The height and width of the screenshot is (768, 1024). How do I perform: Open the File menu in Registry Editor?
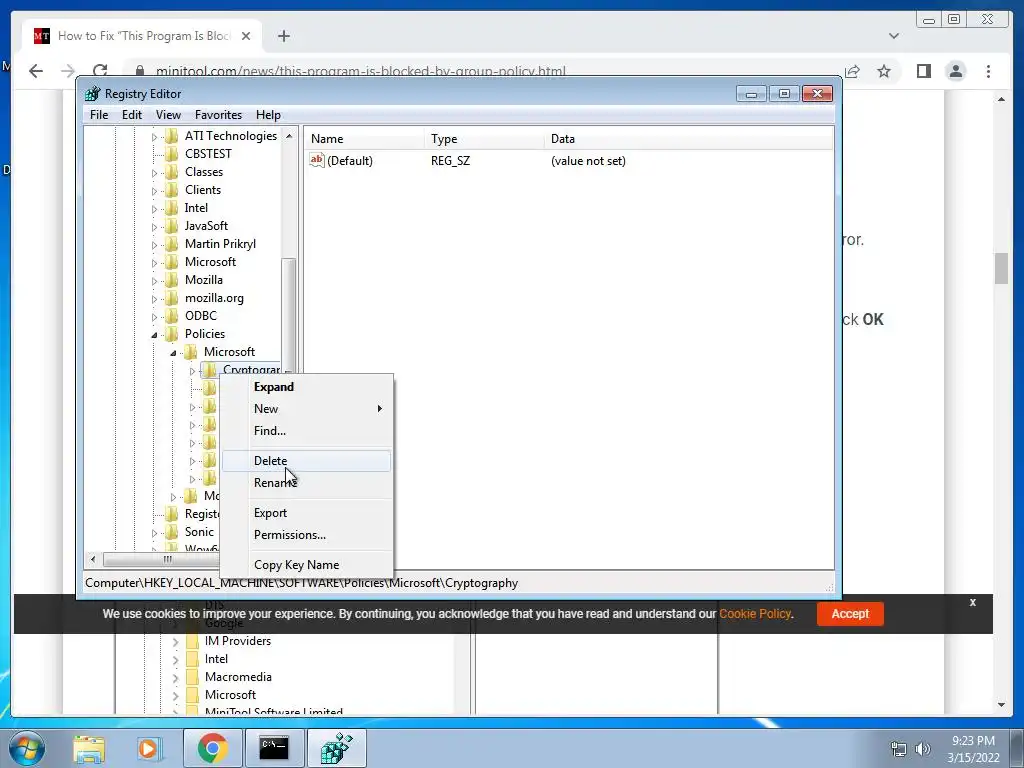point(99,115)
